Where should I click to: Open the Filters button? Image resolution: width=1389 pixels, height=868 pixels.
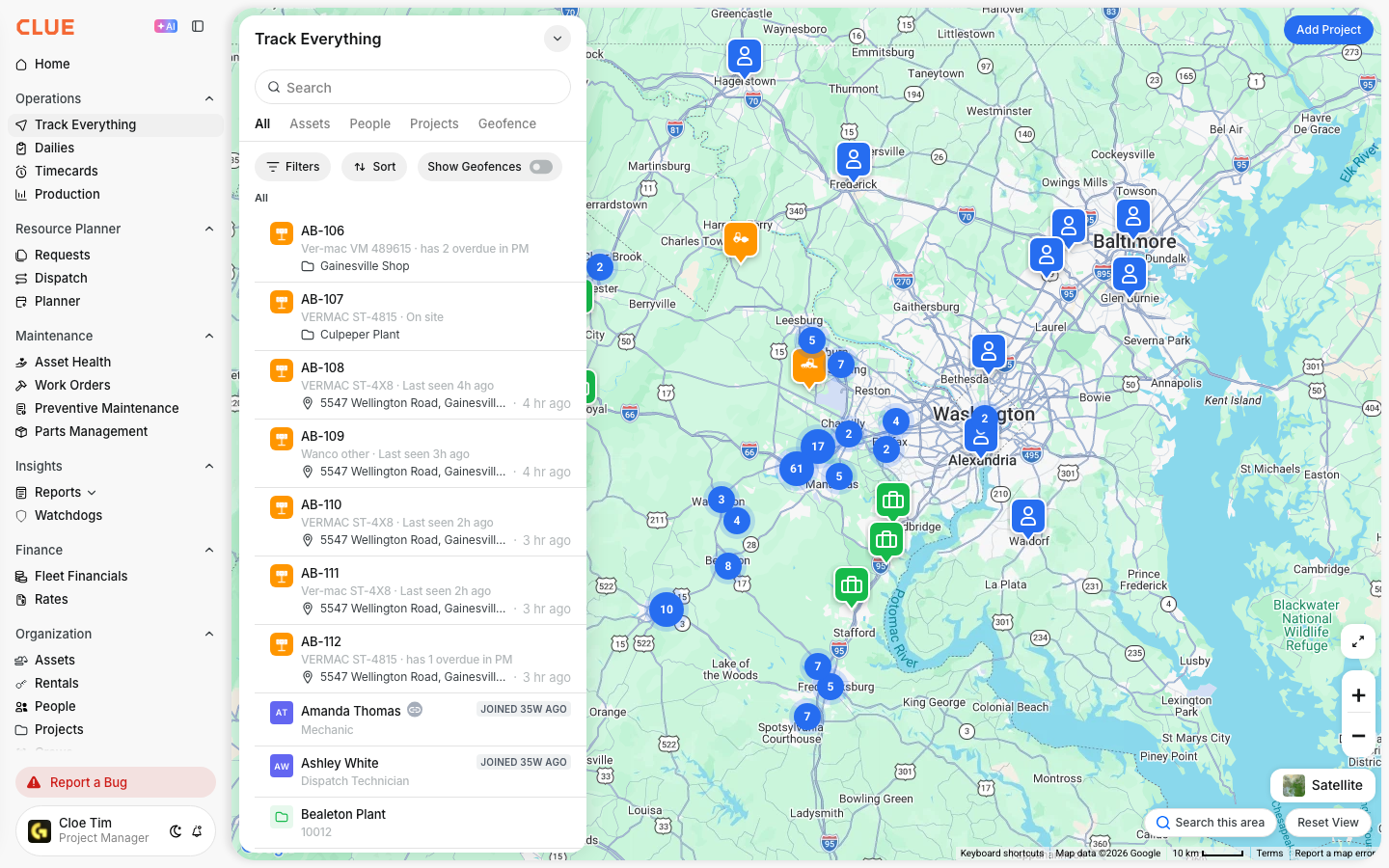[293, 167]
